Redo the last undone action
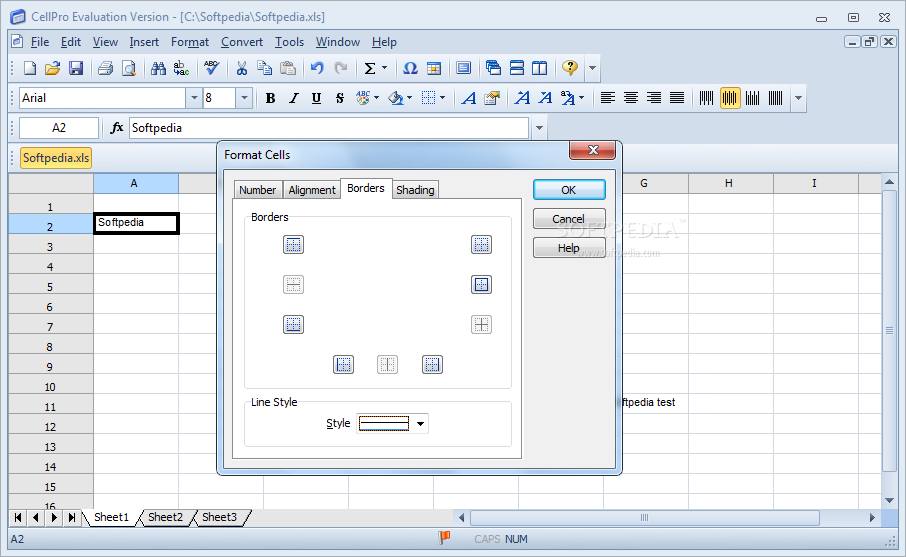Screen dimensions: 906x557 coord(341,68)
